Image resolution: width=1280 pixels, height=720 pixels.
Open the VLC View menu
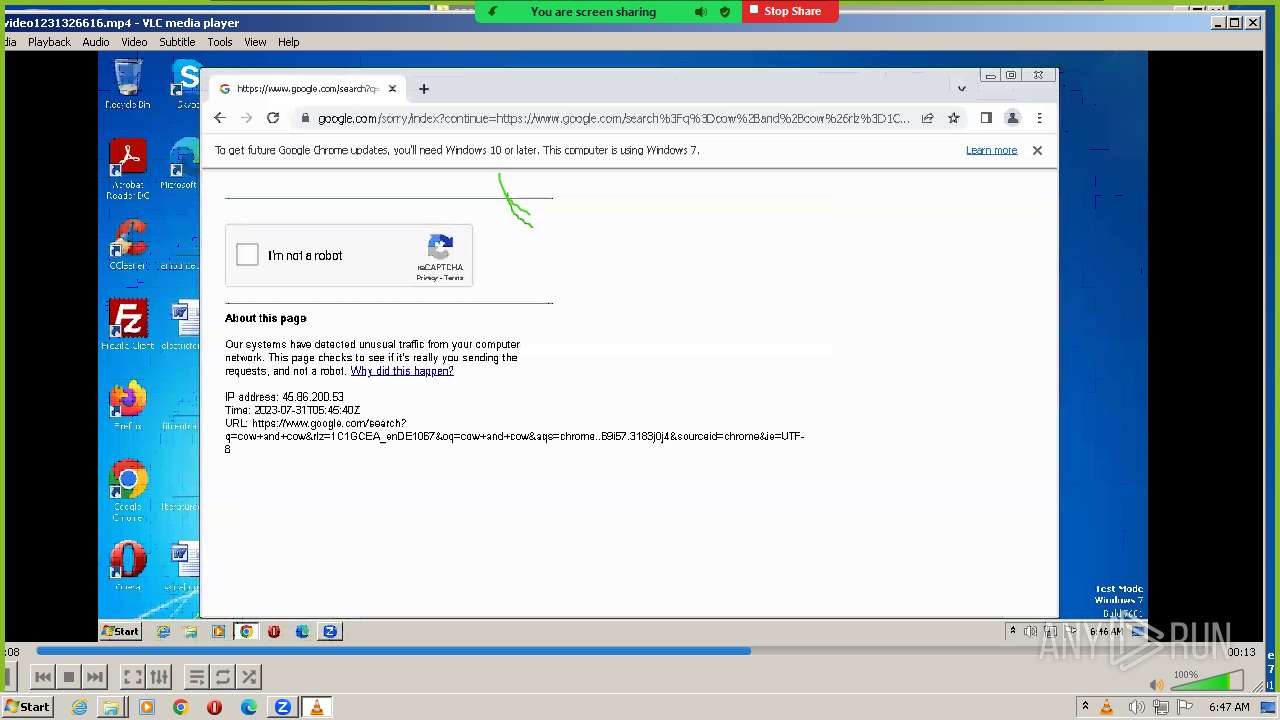(x=255, y=42)
